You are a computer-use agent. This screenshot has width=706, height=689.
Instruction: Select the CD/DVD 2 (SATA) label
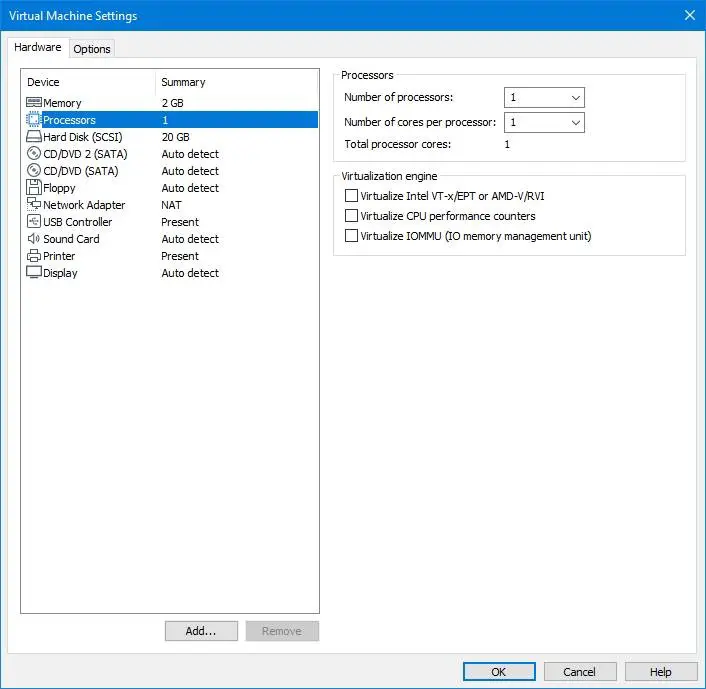(x=85, y=154)
